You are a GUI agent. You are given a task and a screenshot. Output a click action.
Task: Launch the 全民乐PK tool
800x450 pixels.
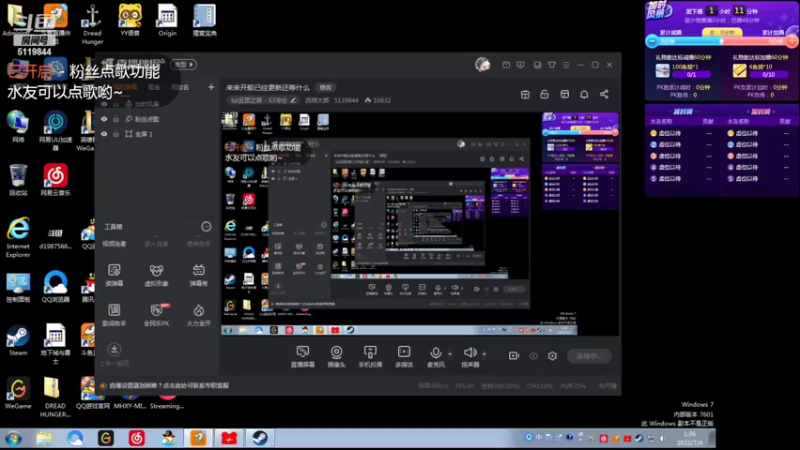point(156,314)
